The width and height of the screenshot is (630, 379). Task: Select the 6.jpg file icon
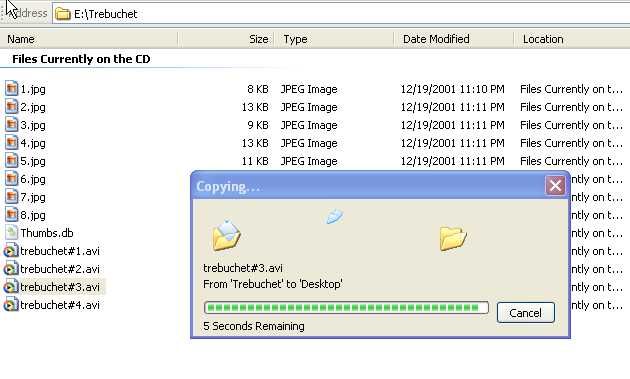[x=12, y=178]
